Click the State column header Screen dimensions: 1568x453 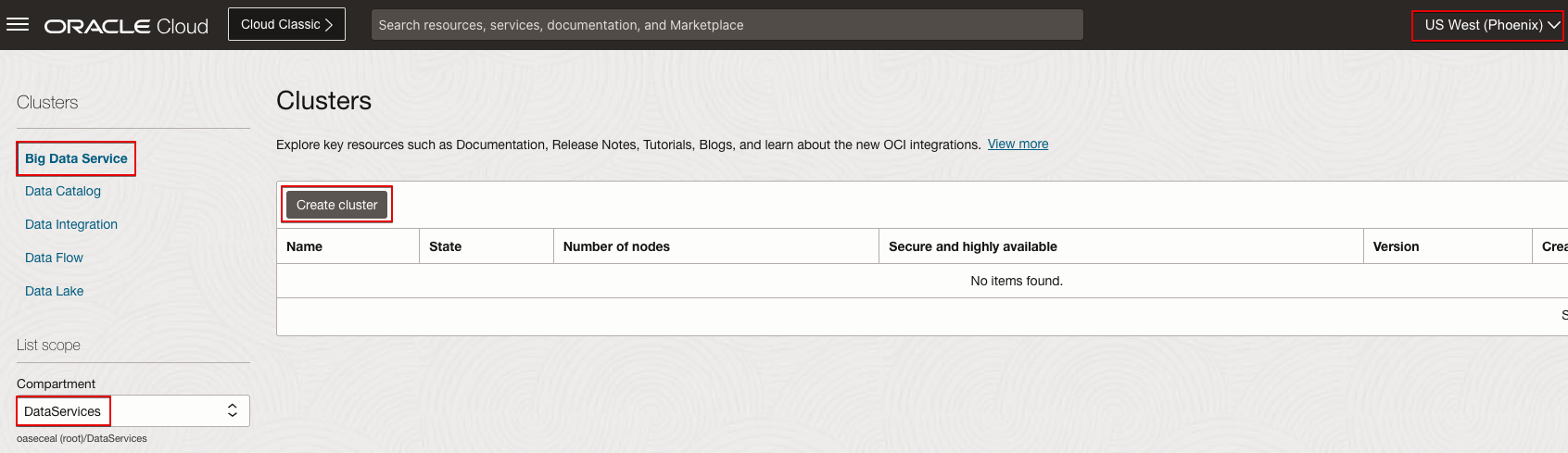446,246
